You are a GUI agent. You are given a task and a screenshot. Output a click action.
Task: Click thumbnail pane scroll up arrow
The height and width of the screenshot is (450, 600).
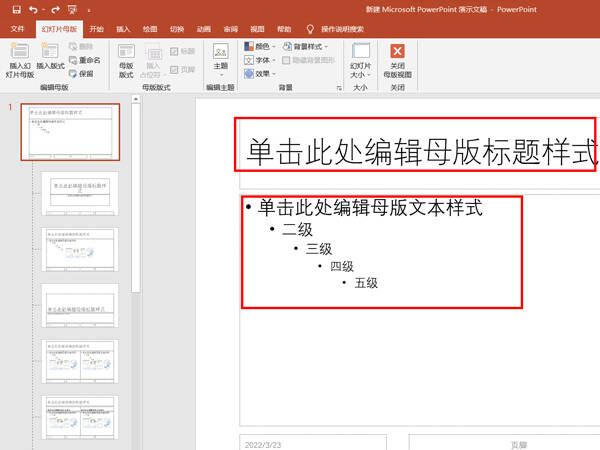[135, 99]
